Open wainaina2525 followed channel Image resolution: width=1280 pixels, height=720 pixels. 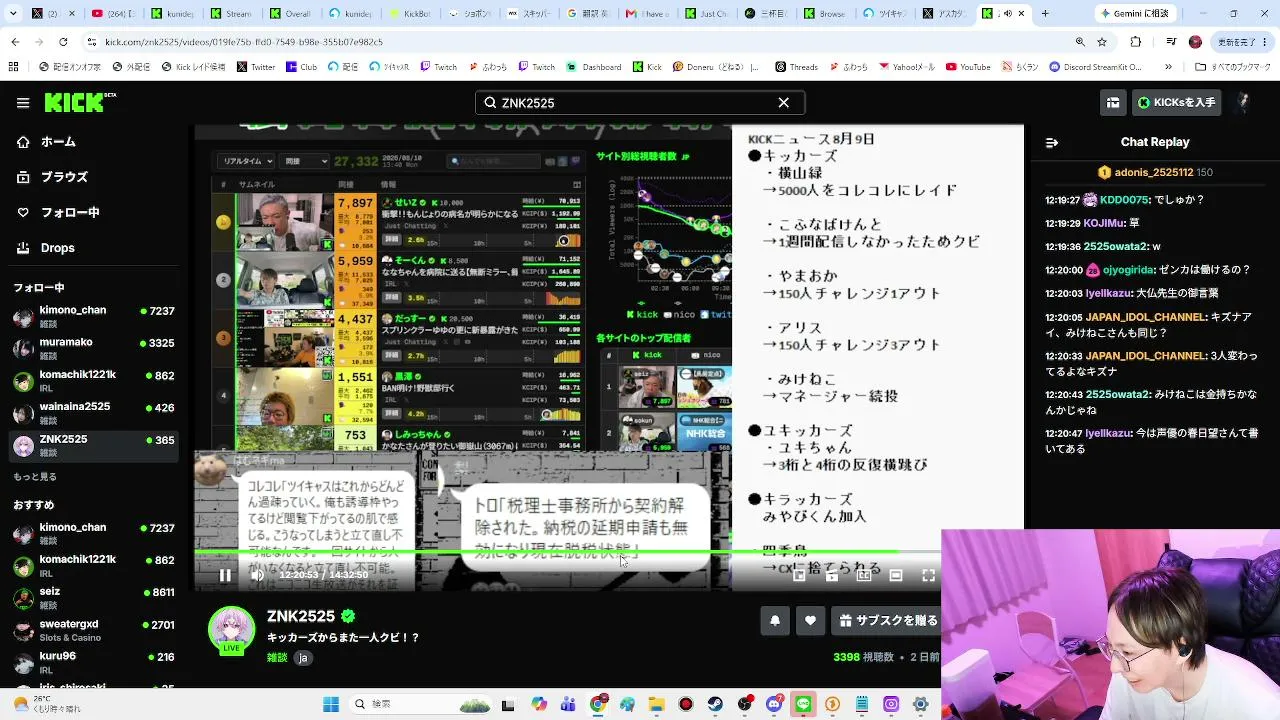pos(95,413)
